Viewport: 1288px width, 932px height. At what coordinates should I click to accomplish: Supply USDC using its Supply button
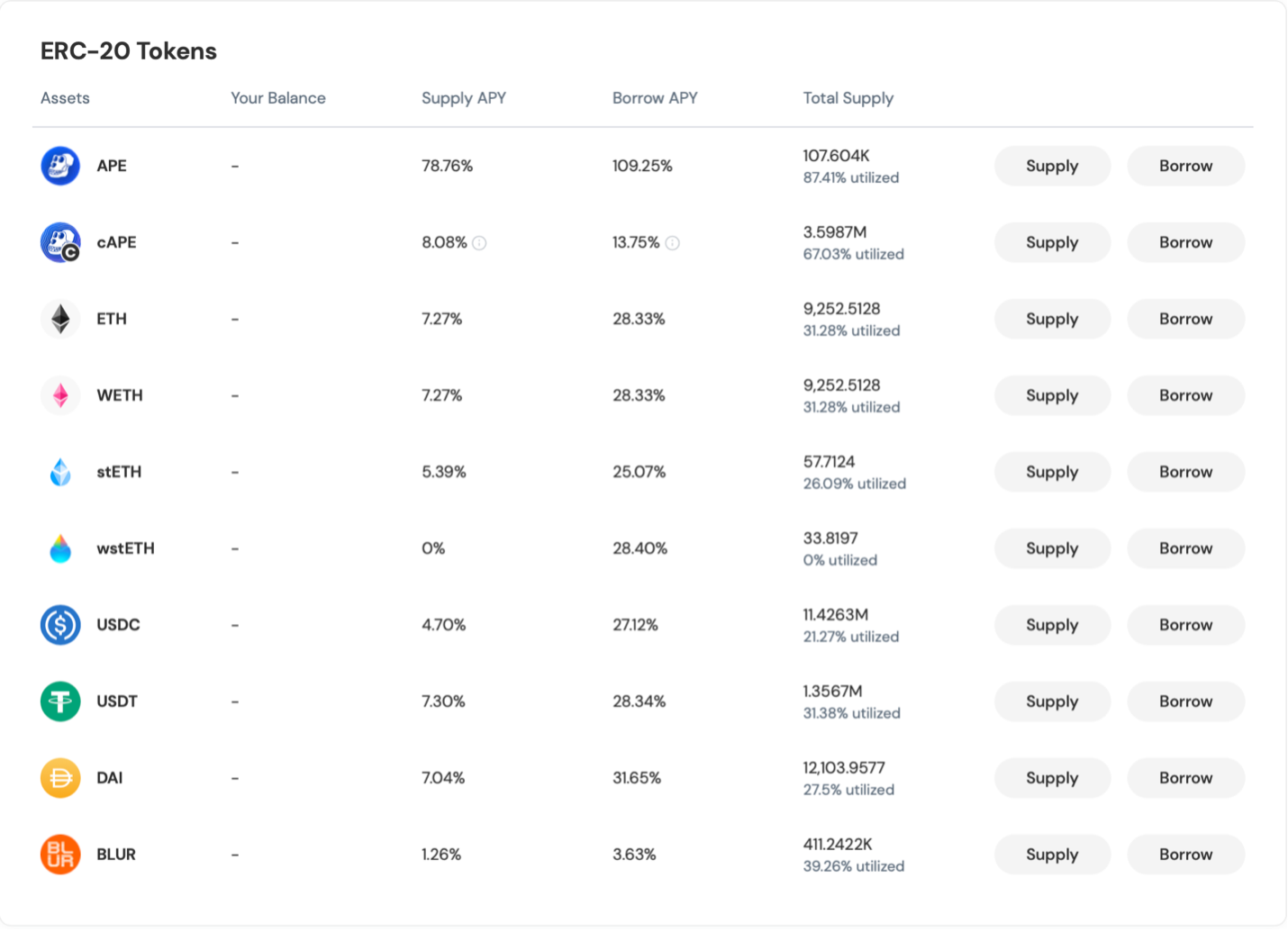coord(1051,625)
